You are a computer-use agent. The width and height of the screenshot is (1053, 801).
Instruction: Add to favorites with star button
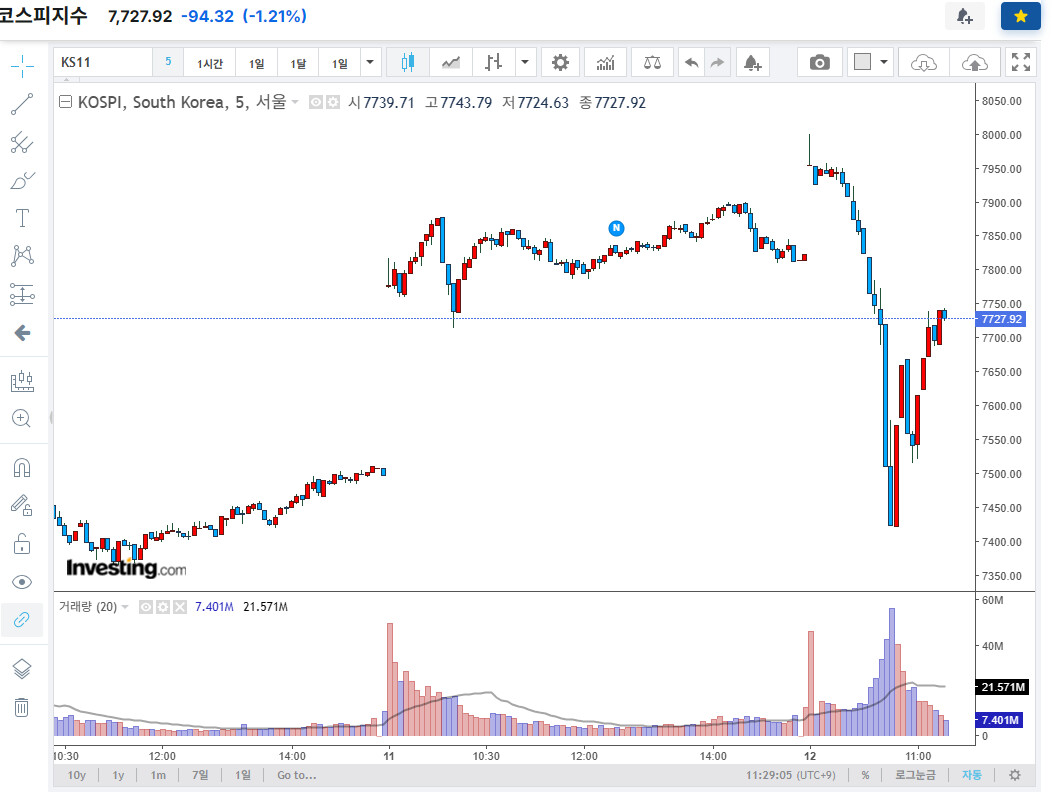pyautogui.click(x=1021, y=16)
